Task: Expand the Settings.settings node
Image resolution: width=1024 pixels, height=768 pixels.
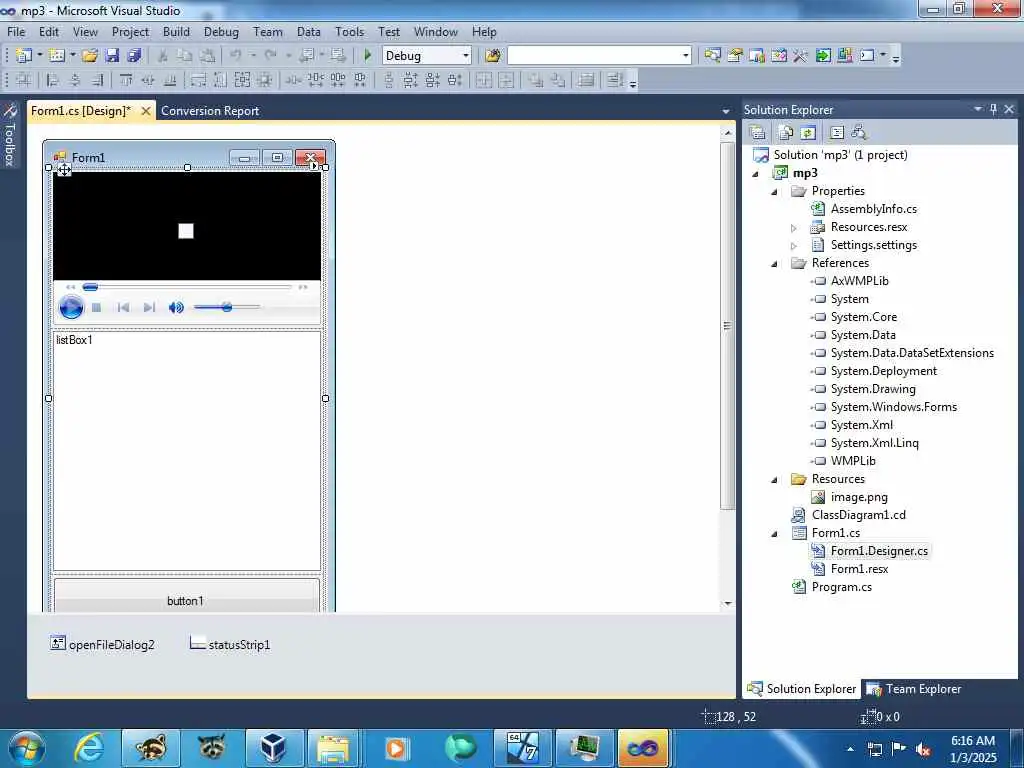Action: click(x=793, y=246)
